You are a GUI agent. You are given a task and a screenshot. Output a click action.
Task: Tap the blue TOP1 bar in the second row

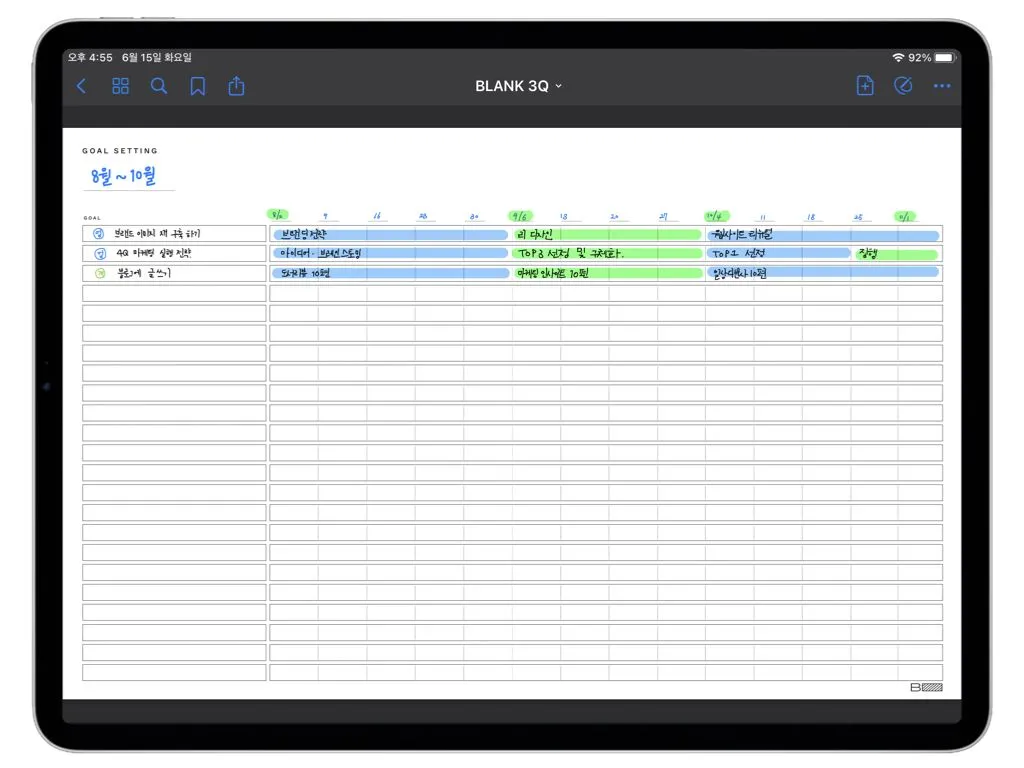(x=779, y=253)
